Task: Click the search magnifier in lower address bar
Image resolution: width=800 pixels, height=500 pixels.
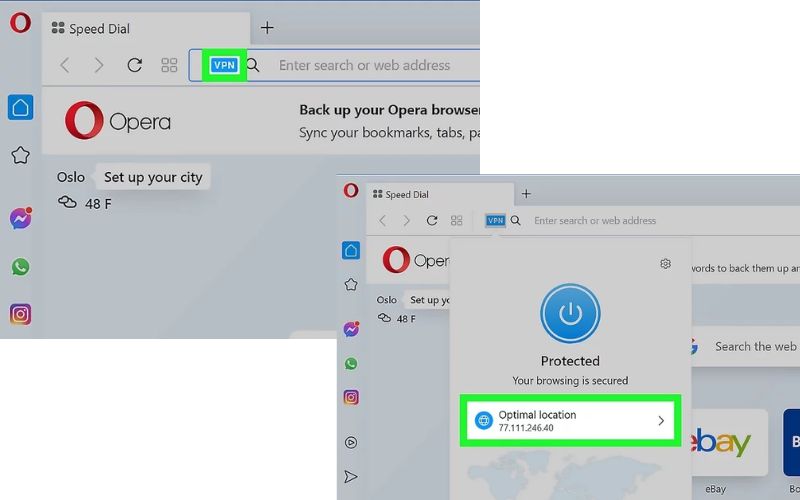Action: 516,220
